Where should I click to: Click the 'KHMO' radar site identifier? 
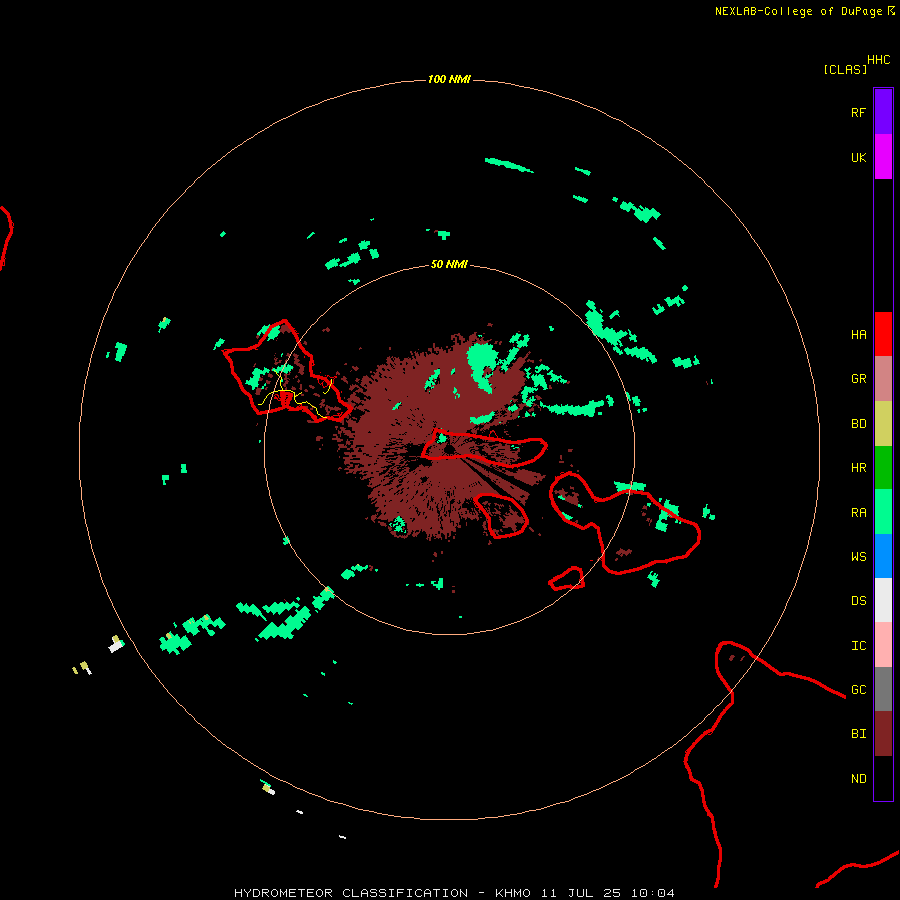pos(512,893)
